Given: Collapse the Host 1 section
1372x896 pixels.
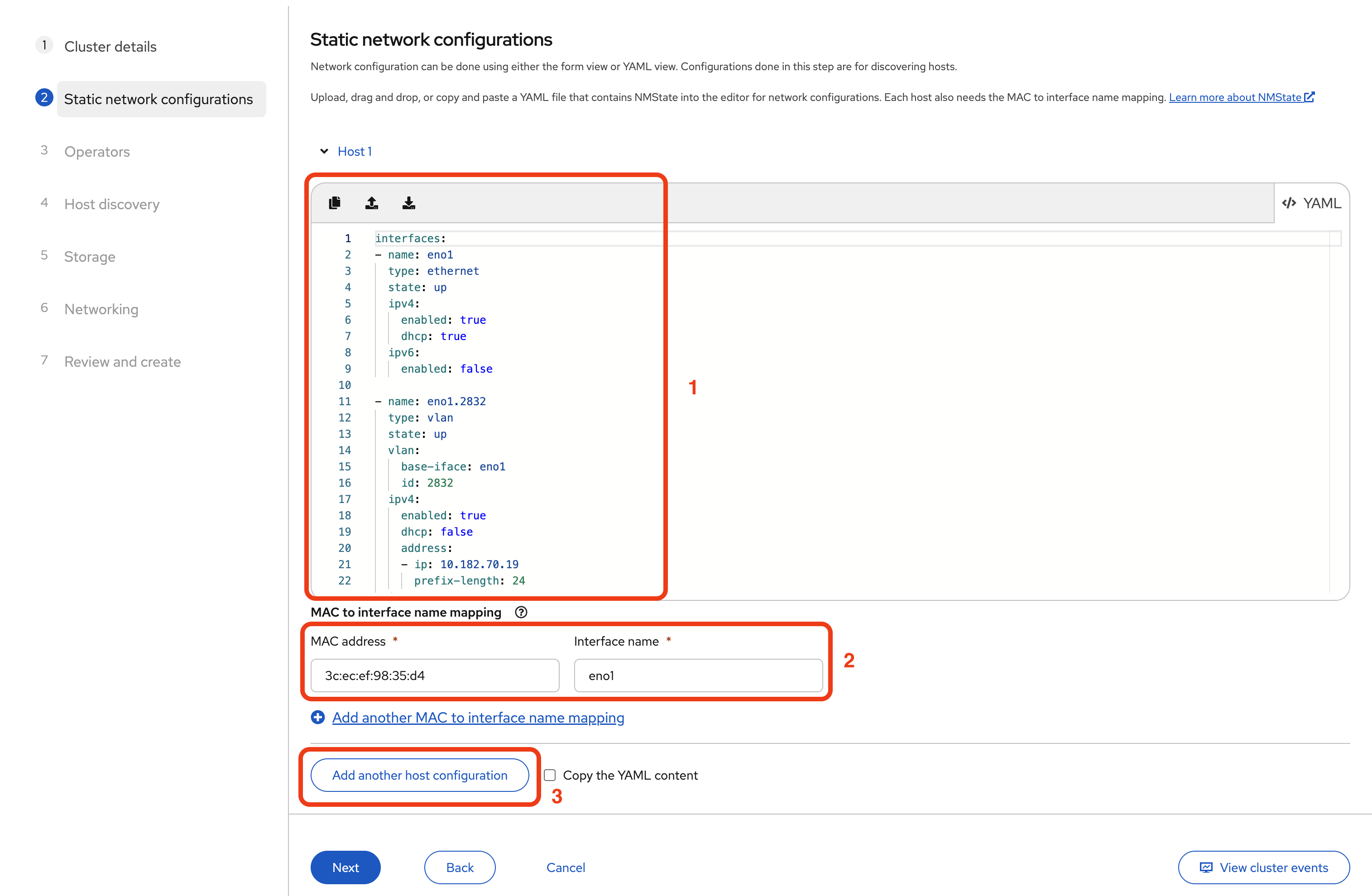Looking at the screenshot, I should 325,151.
